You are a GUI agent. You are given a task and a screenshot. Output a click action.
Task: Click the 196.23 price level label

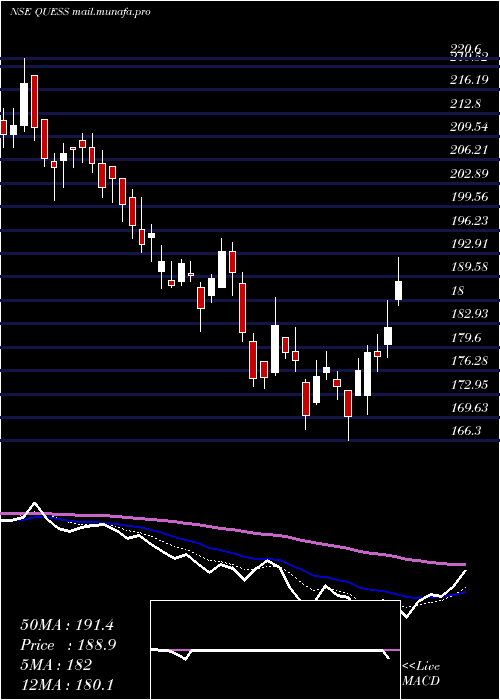469,221
